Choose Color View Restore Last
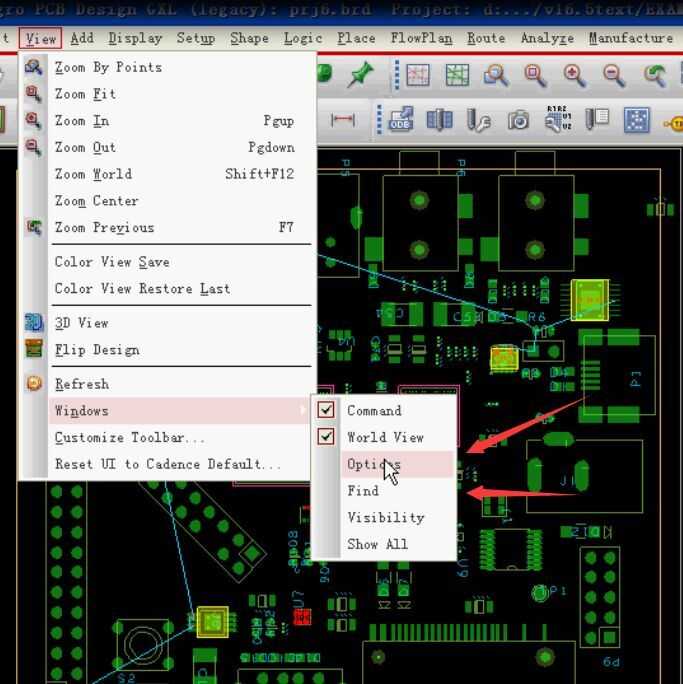The height and width of the screenshot is (684, 683). tap(179, 288)
